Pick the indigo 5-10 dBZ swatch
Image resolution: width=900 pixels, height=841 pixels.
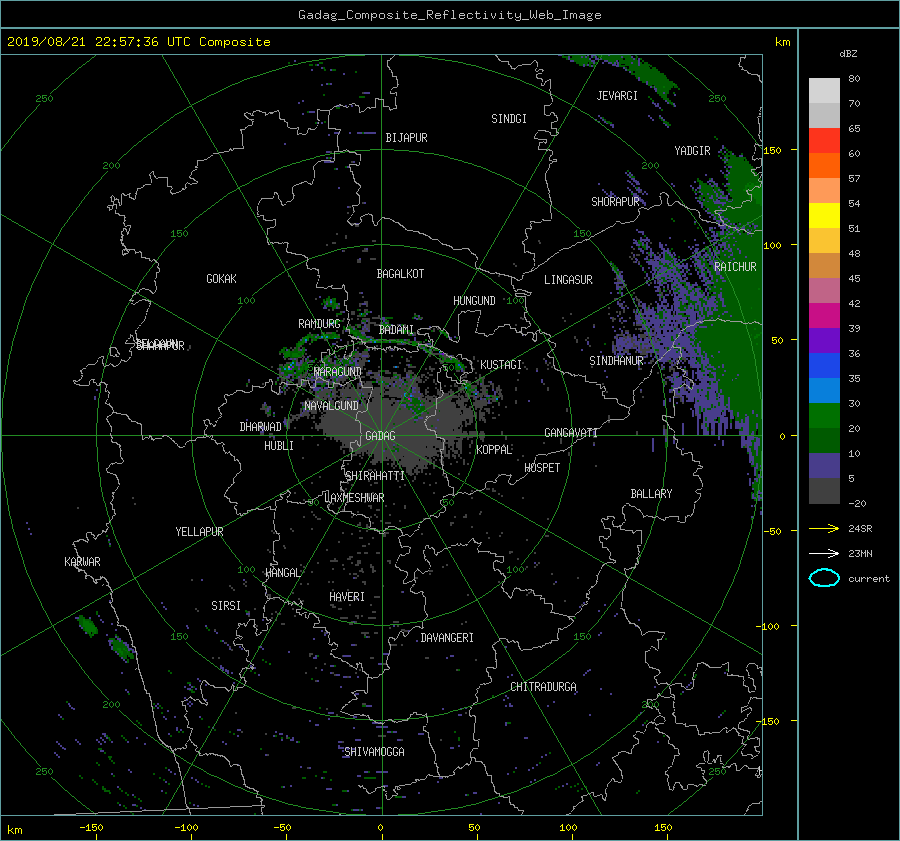click(824, 466)
